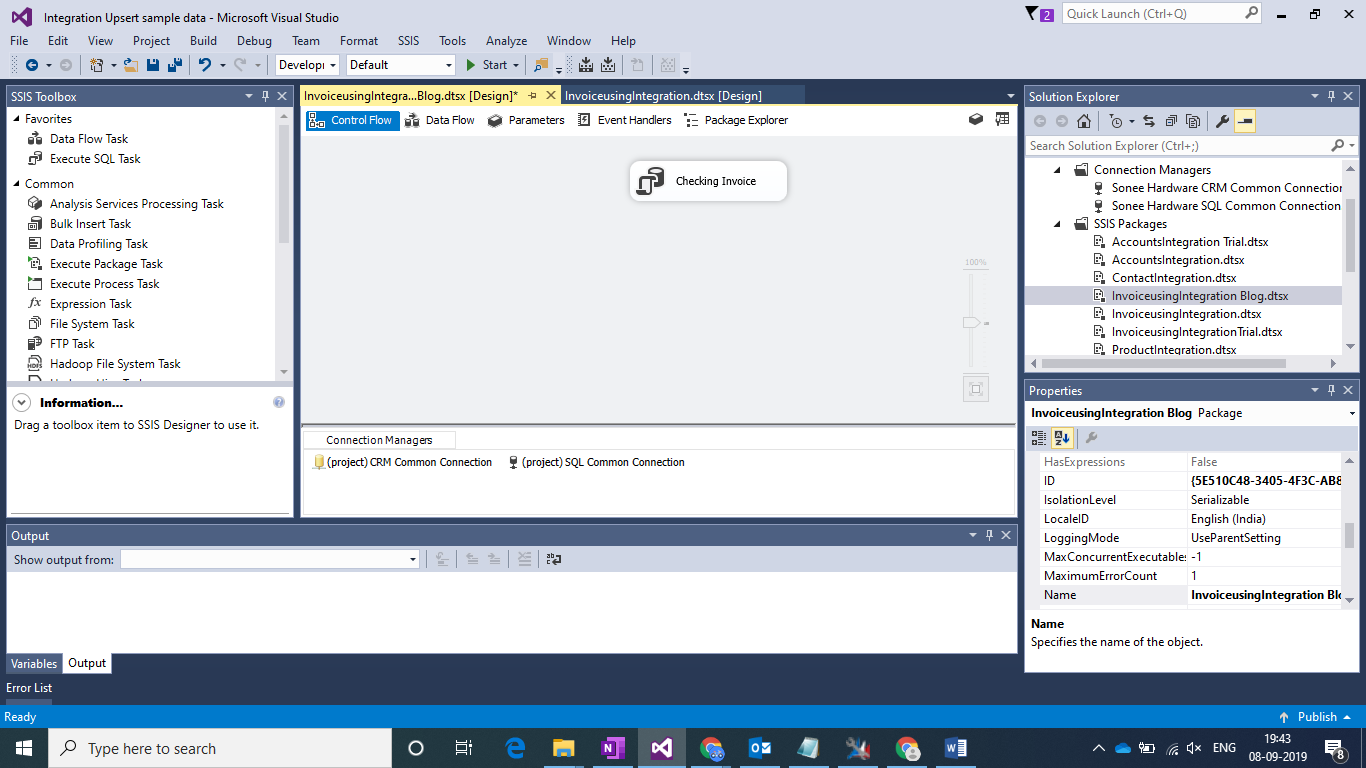Open the Properties object selector dropdown
Screen dimensions: 1366x768
(x=1352, y=413)
